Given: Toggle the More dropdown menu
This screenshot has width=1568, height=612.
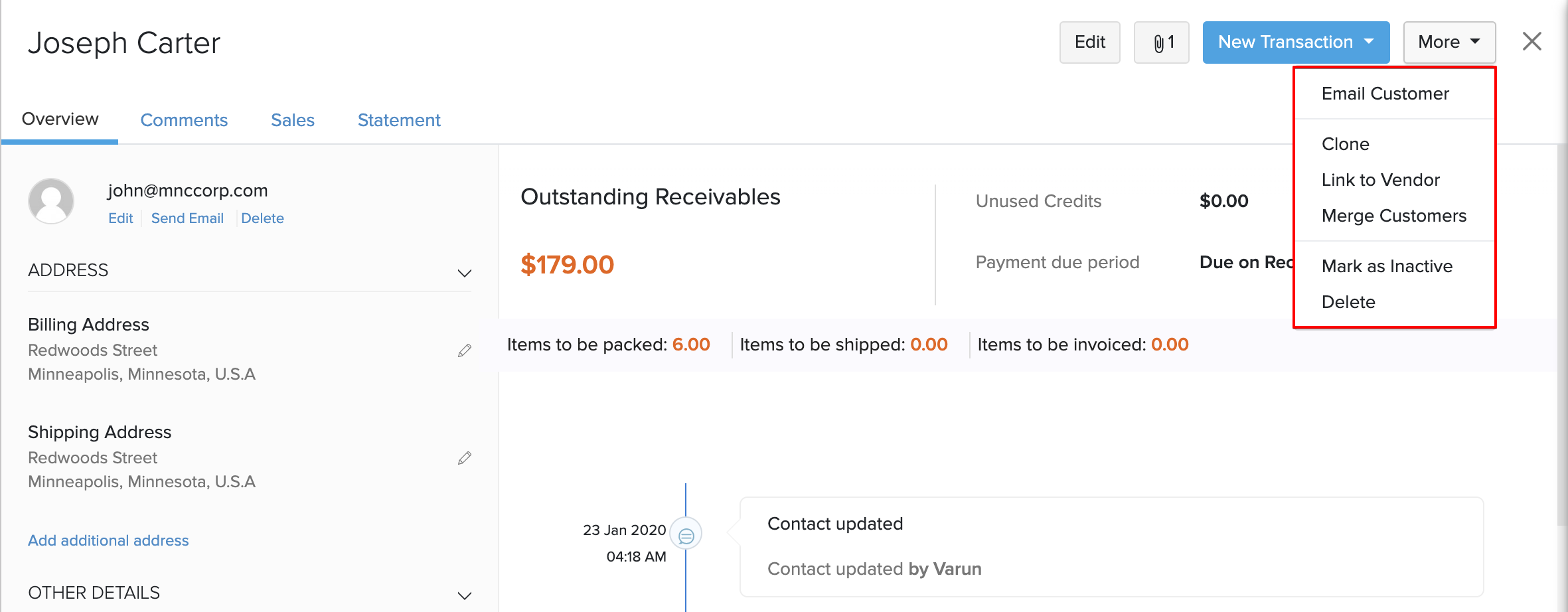Looking at the screenshot, I should tap(1449, 42).
